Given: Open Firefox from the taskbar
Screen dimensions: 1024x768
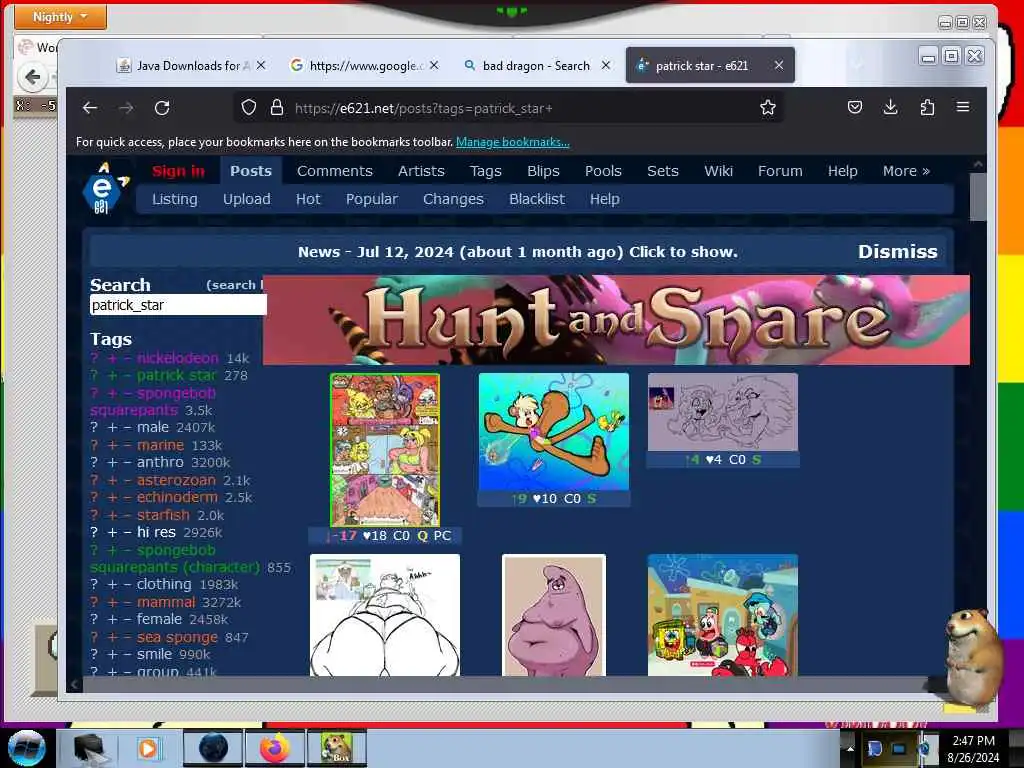Looking at the screenshot, I should (275, 748).
